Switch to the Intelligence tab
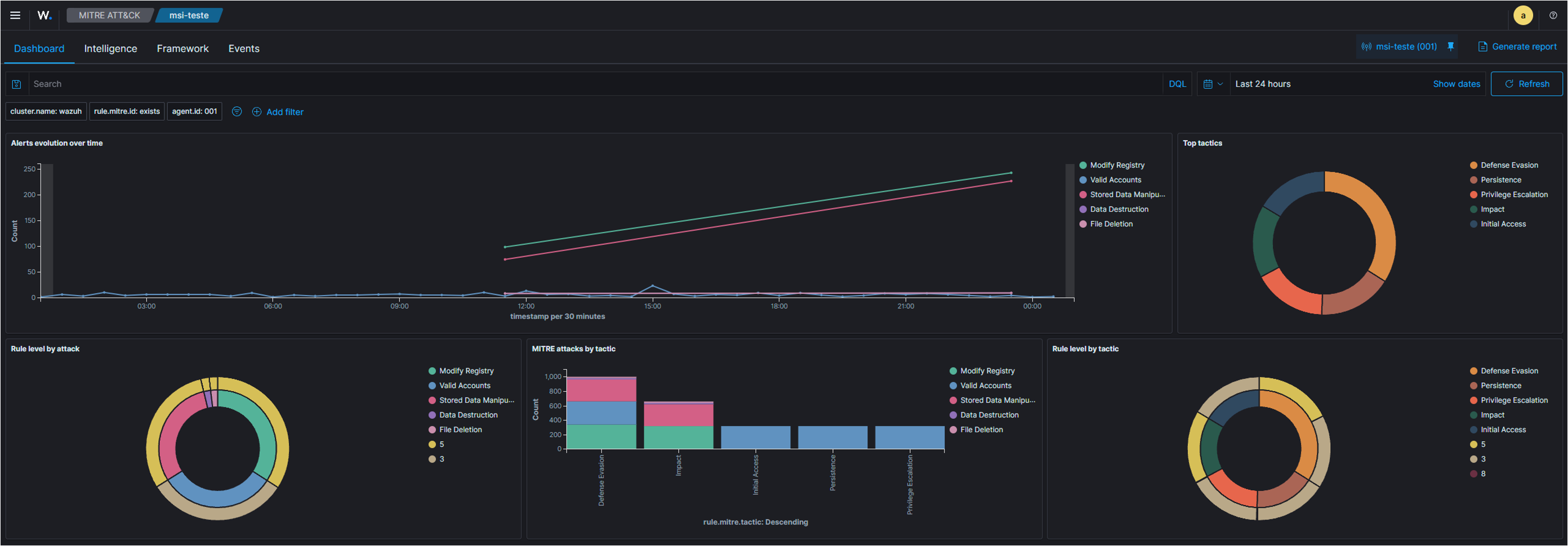 (110, 48)
